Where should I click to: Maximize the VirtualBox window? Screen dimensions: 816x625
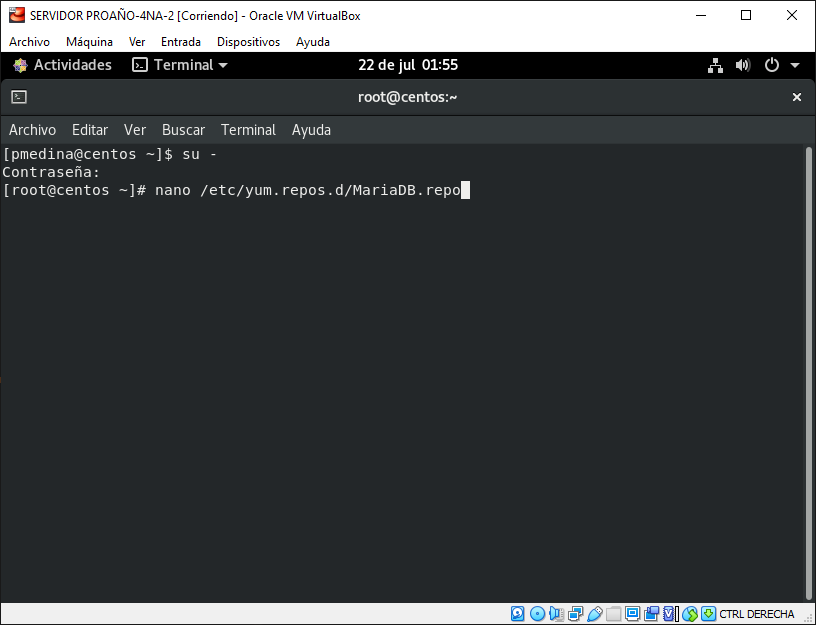pos(746,16)
